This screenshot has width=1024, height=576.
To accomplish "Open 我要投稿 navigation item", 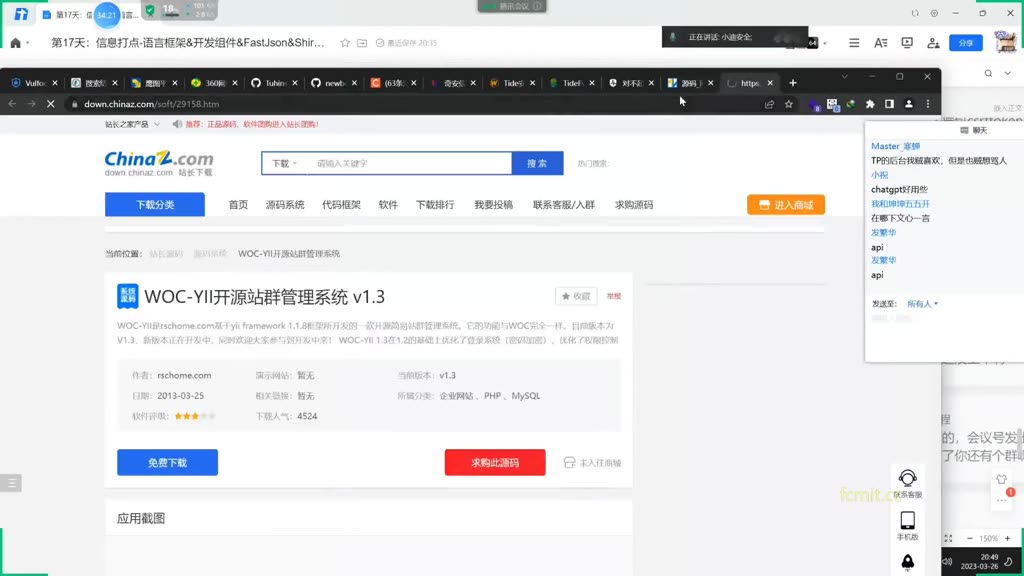I will point(493,204).
